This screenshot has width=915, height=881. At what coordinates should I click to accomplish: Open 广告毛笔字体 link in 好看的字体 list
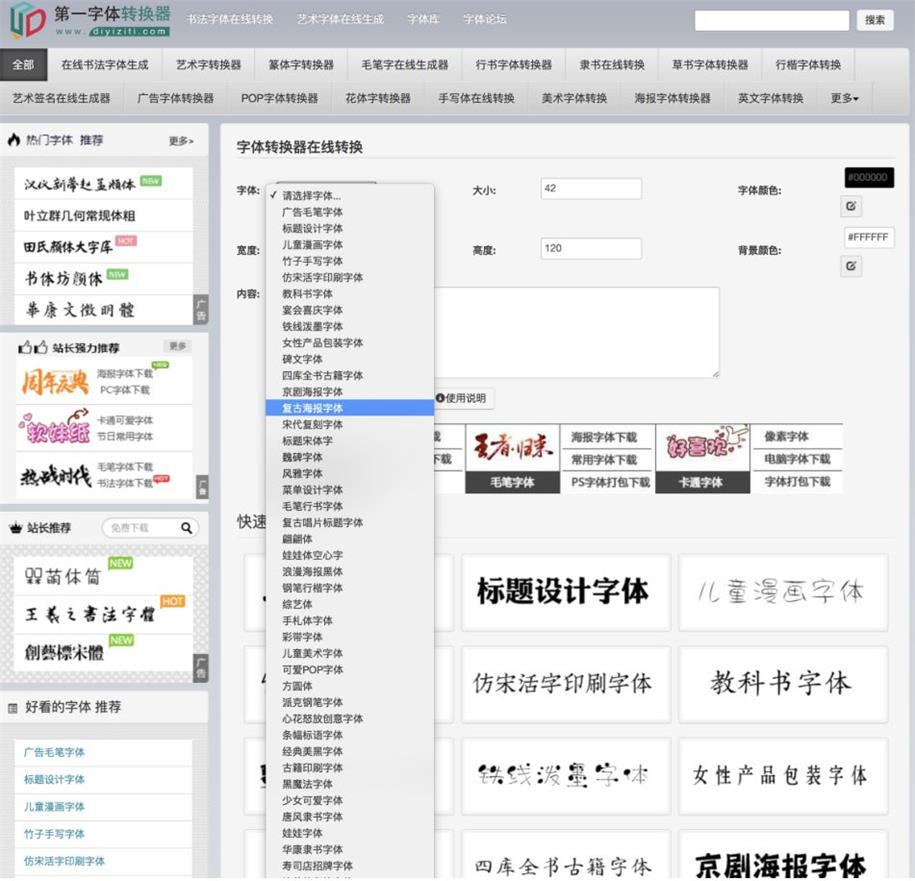click(54, 753)
